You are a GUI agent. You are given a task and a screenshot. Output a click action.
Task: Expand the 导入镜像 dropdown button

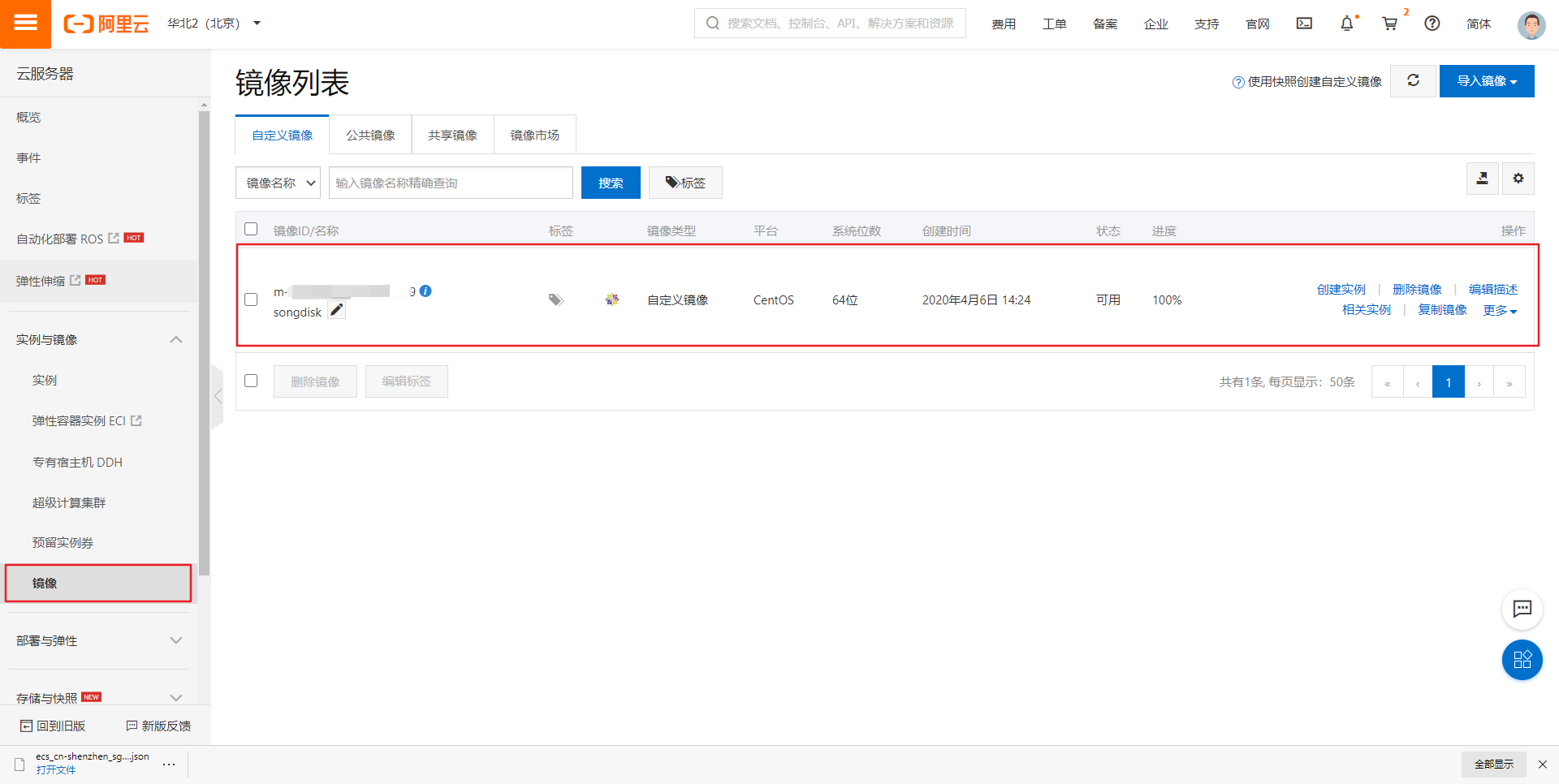click(x=1487, y=81)
